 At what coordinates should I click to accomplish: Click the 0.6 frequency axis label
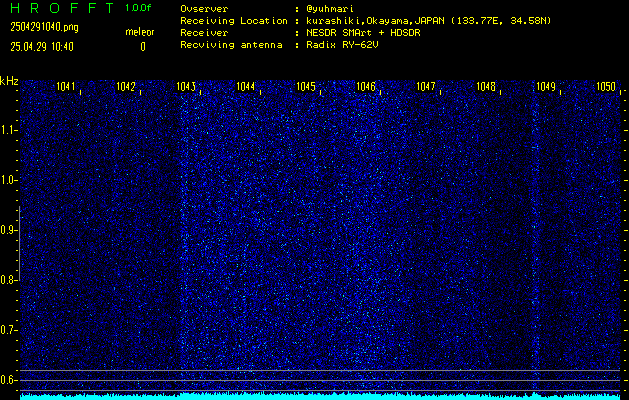pyautogui.click(x=7, y=380)
